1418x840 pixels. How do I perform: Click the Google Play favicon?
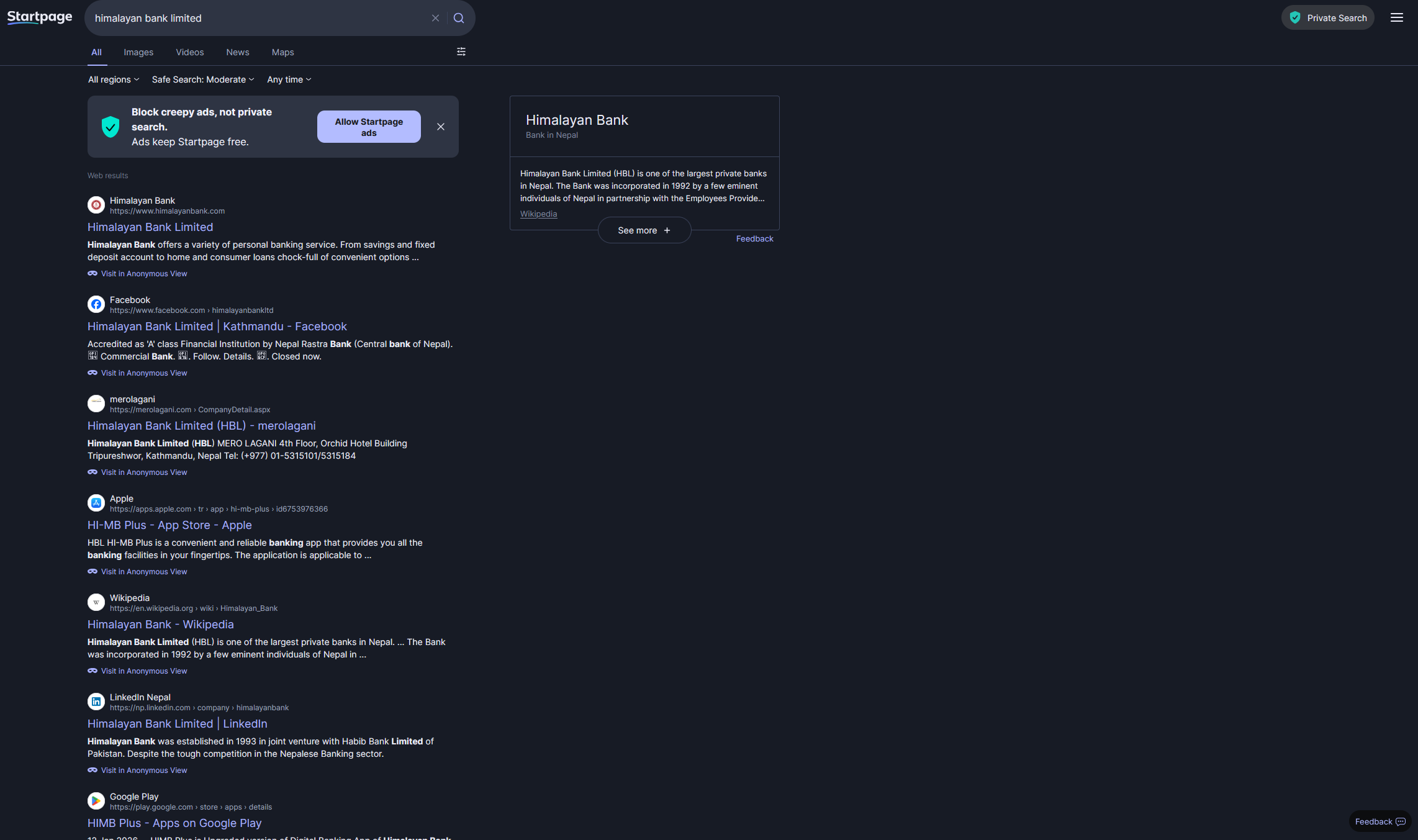[96, 801]
